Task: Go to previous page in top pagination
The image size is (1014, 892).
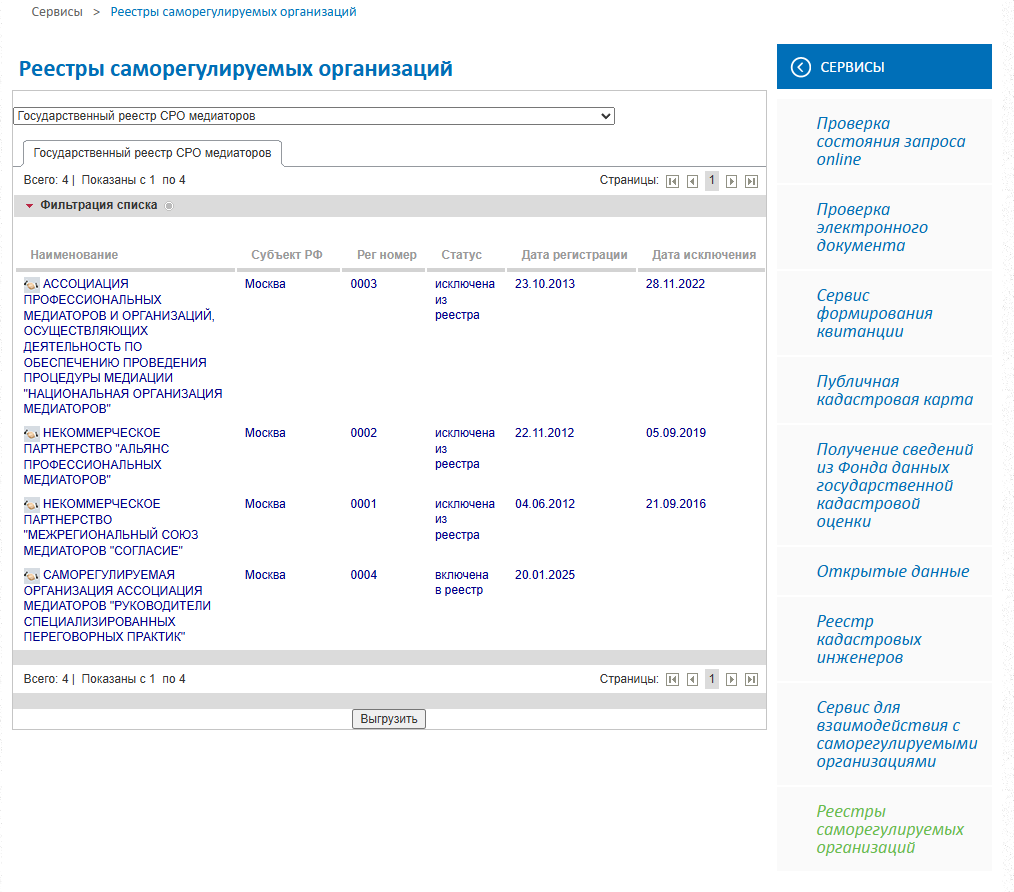Action: coord(693,181)
